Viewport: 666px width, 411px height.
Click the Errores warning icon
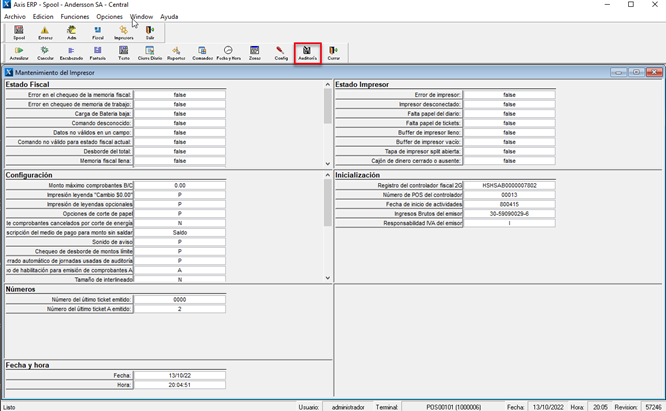[45, 33]
